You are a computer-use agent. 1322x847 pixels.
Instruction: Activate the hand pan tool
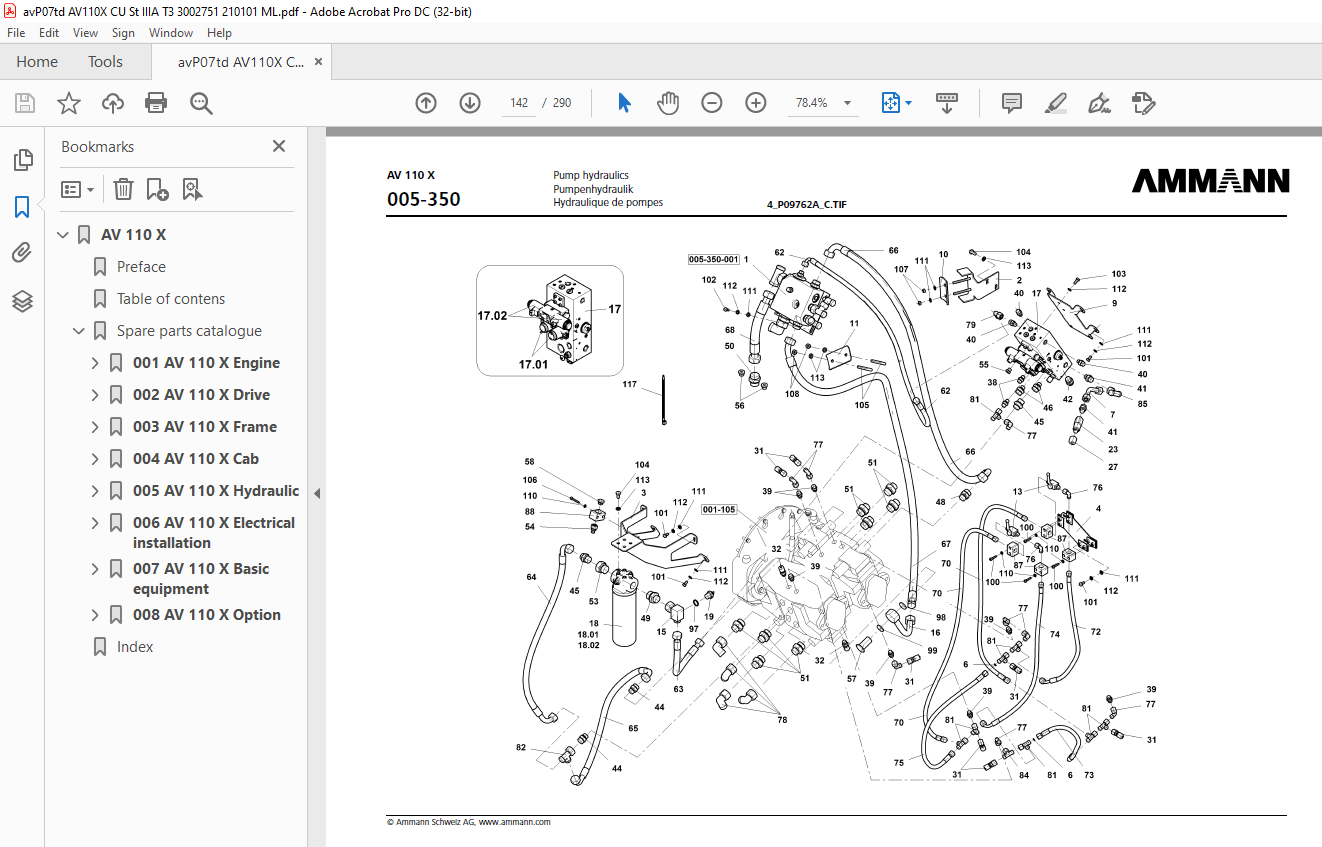(x=668, y=103)
